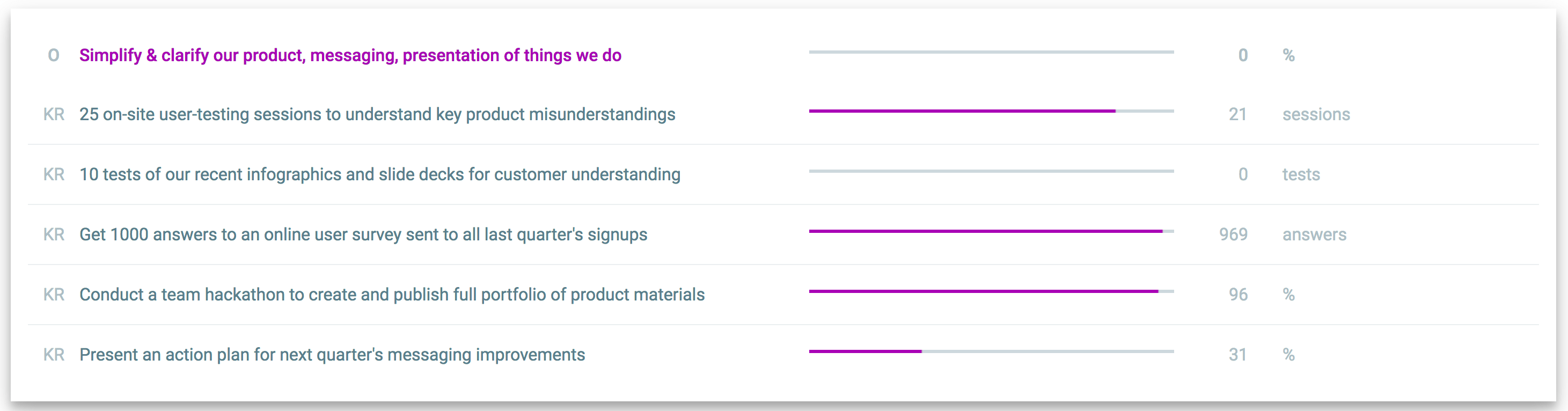Screen dimensions: 1568x411
Task: Click the KR badge beside action plan
Action: (x=54, y=354)
